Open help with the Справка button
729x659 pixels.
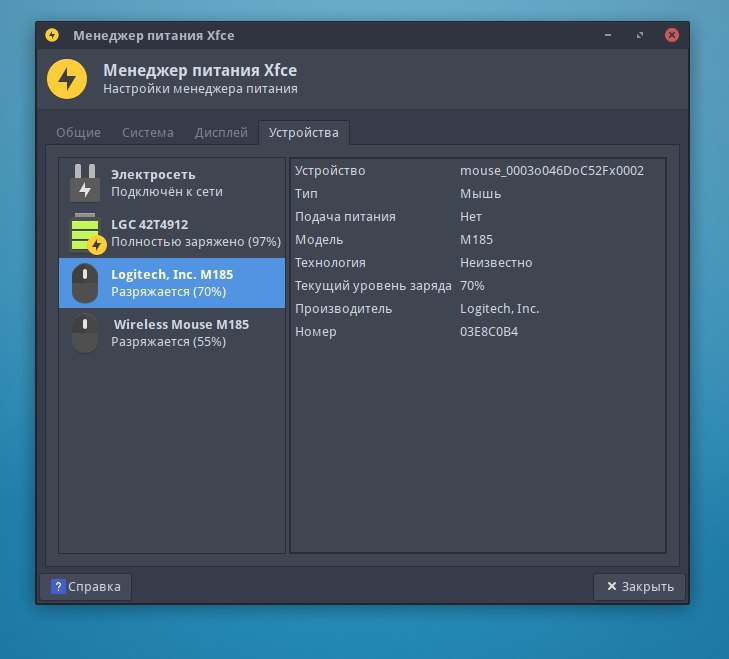point(86,586)
